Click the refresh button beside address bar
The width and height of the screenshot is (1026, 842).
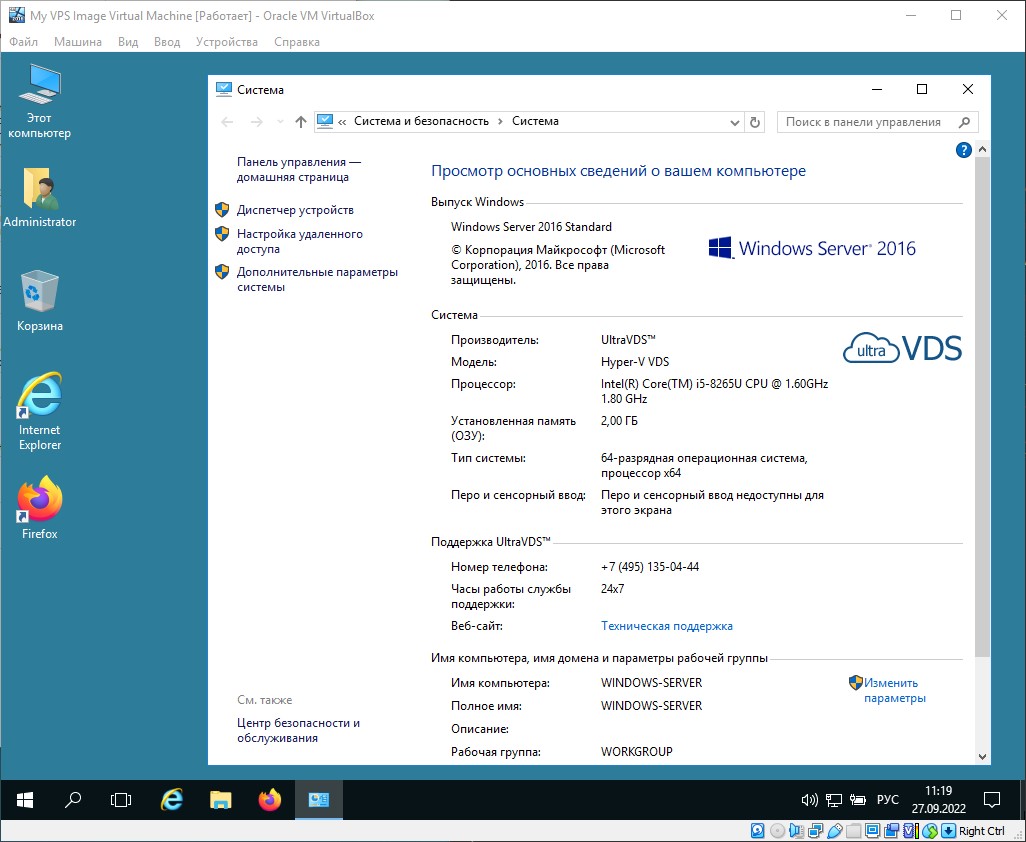pos(756,122)
